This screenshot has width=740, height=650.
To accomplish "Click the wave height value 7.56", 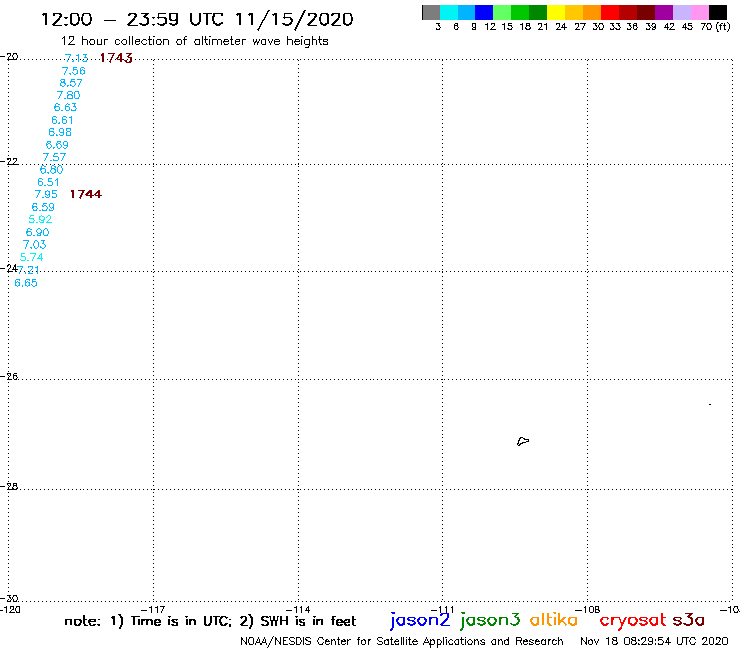I will point(74,71).
